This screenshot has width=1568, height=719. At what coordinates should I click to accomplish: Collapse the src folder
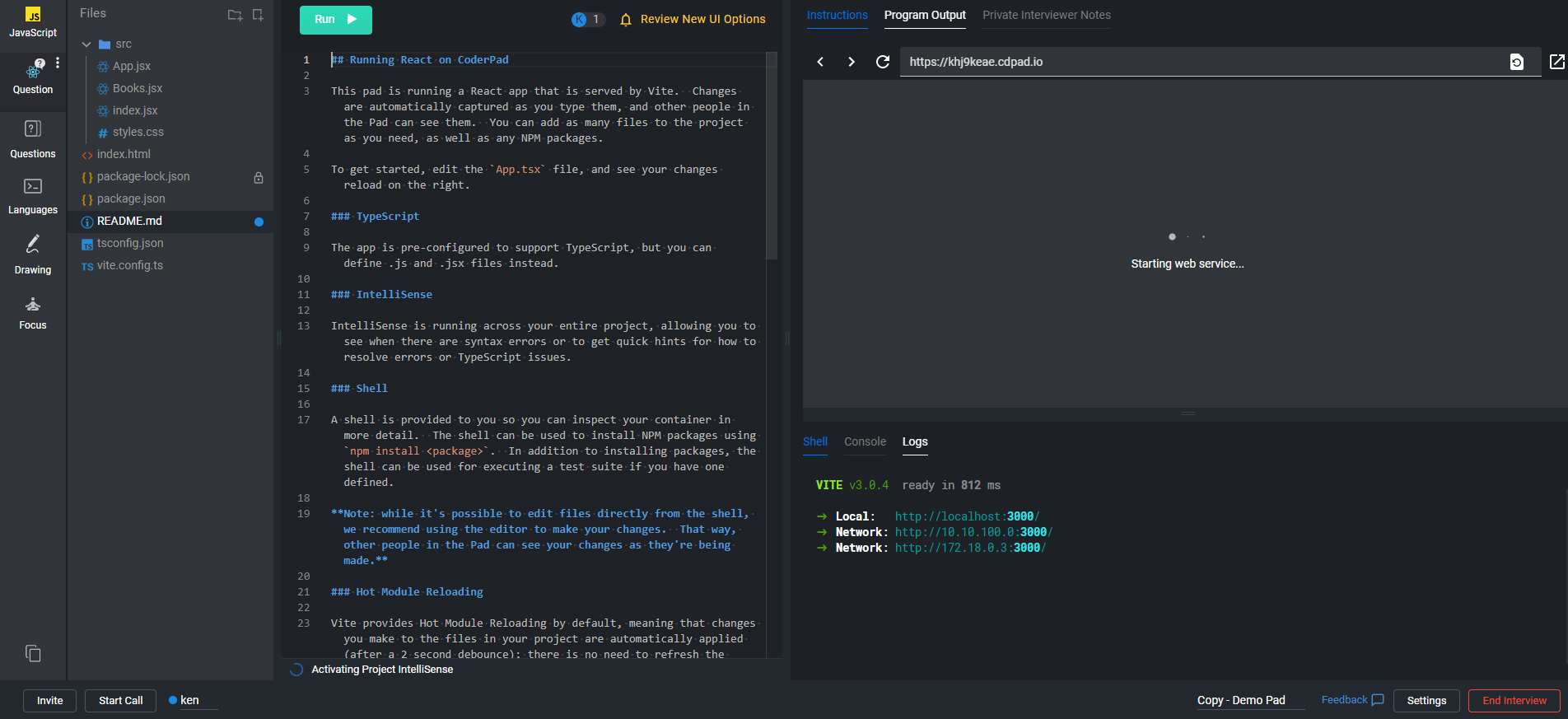[x=86, y=44]
